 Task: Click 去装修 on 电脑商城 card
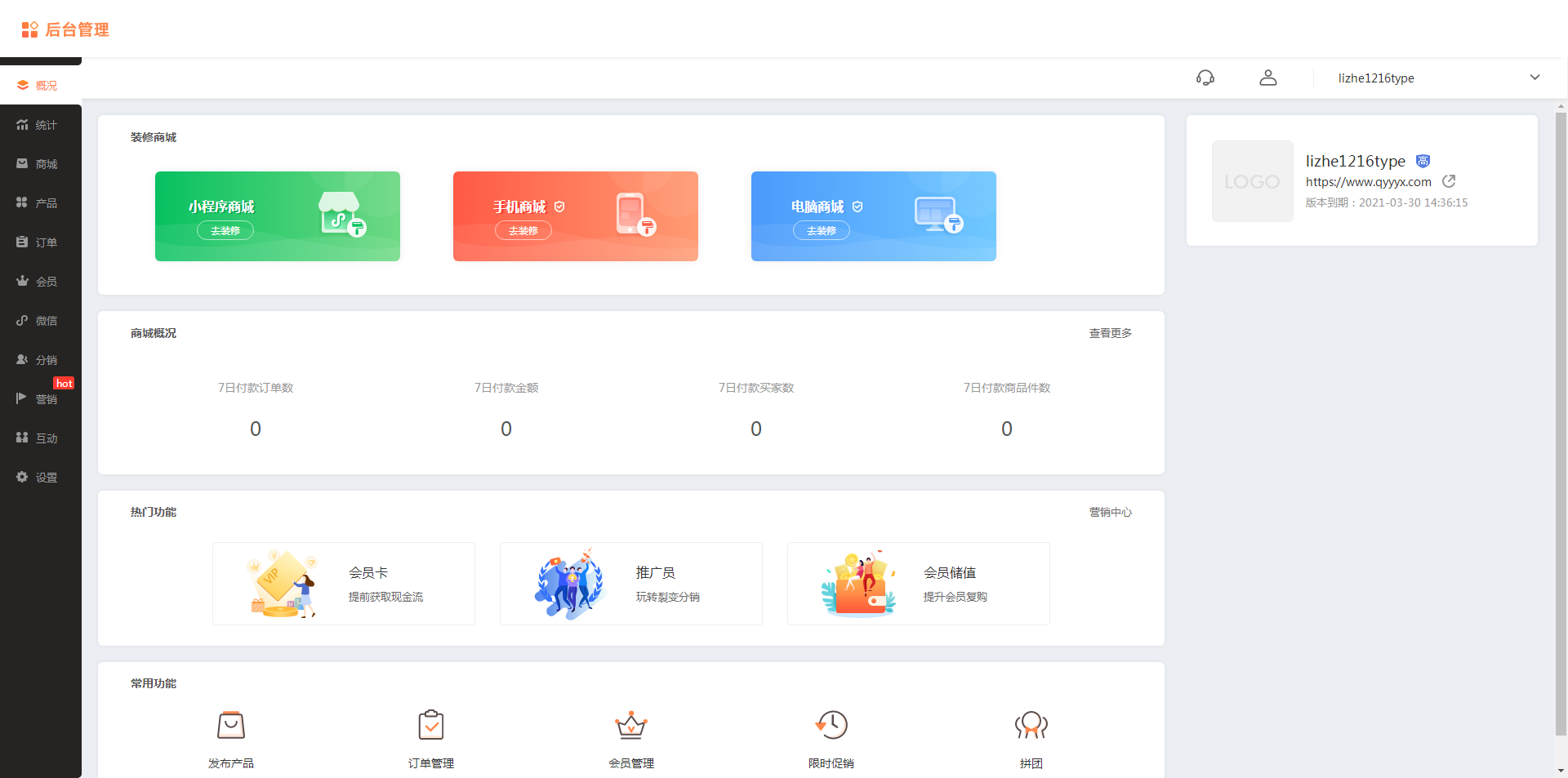[822, 231]
